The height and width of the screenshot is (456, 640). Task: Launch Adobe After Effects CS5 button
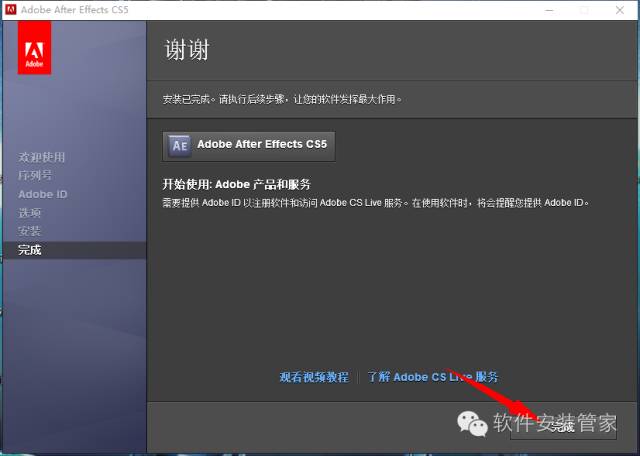point(249,145)
